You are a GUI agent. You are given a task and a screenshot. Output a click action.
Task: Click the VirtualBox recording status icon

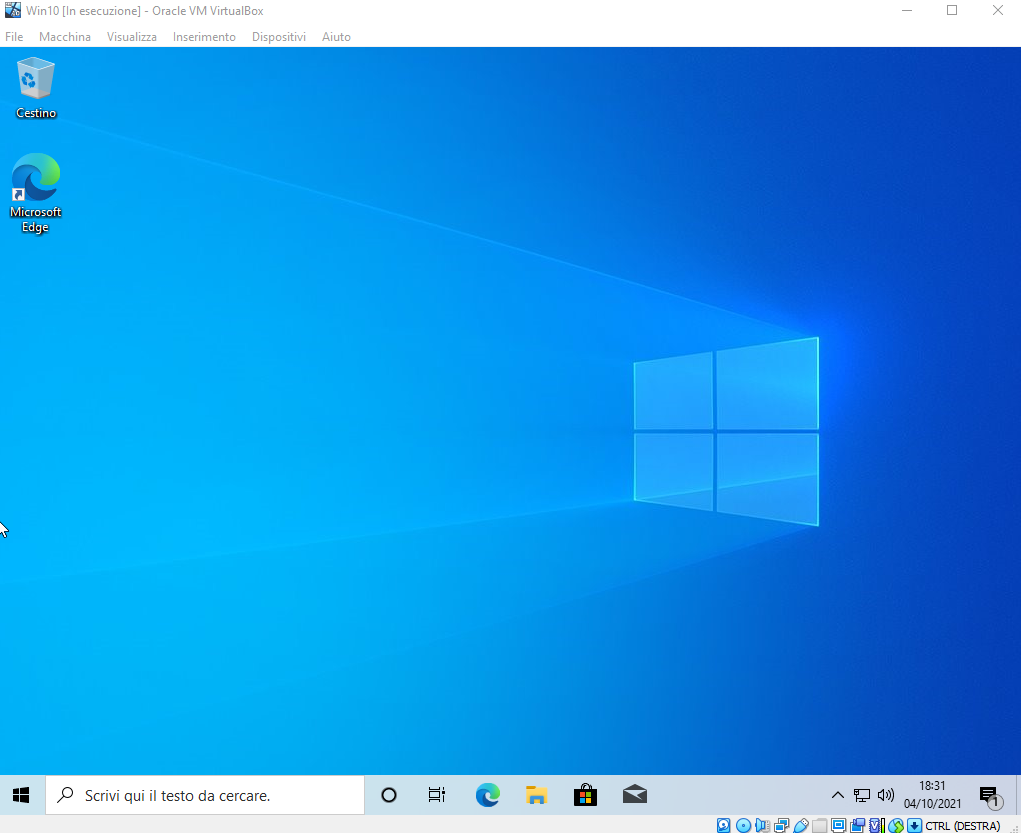click(858, 825)
